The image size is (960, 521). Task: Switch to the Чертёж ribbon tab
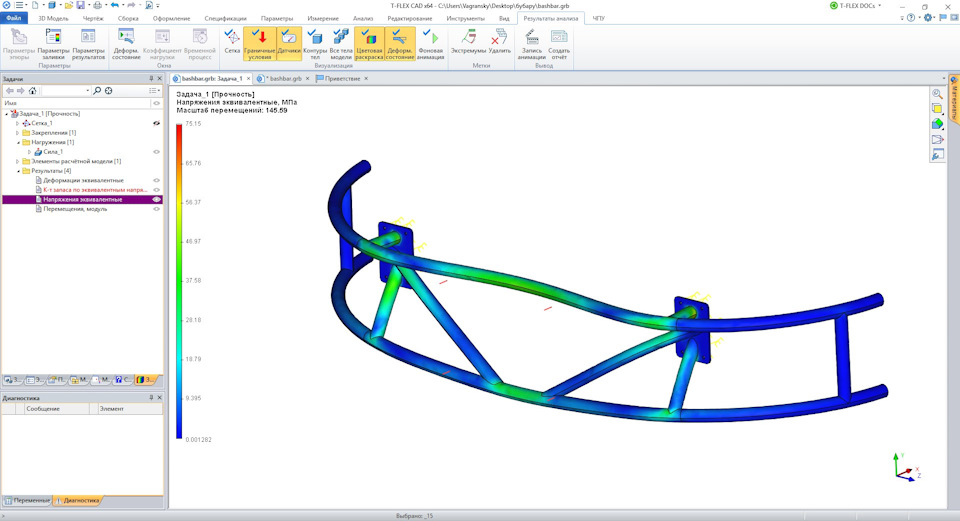tap(93, 18)
